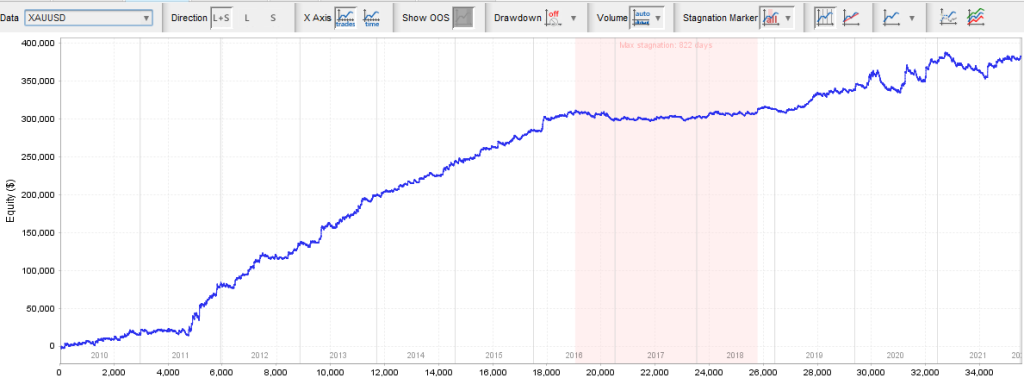Click the Max stagnation label on chart
The width and height of the screenshot is (1024, 378).
pos(665,46)
